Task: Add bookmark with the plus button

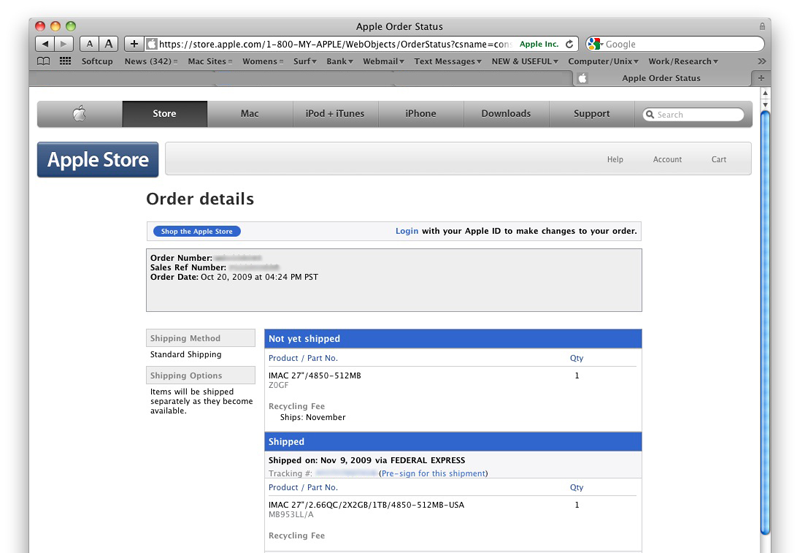Action: (134, 44)
